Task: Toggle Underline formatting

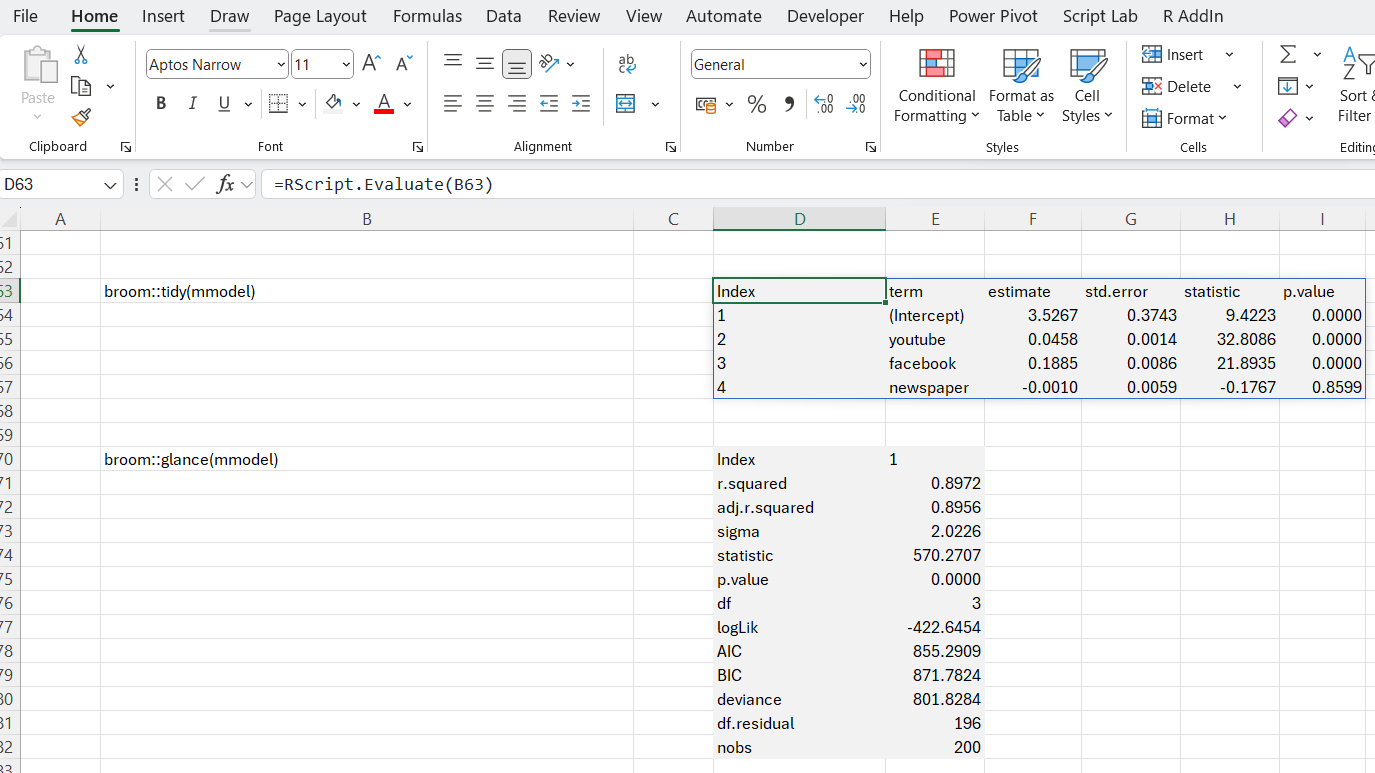Action: click(x=223, y=103)
